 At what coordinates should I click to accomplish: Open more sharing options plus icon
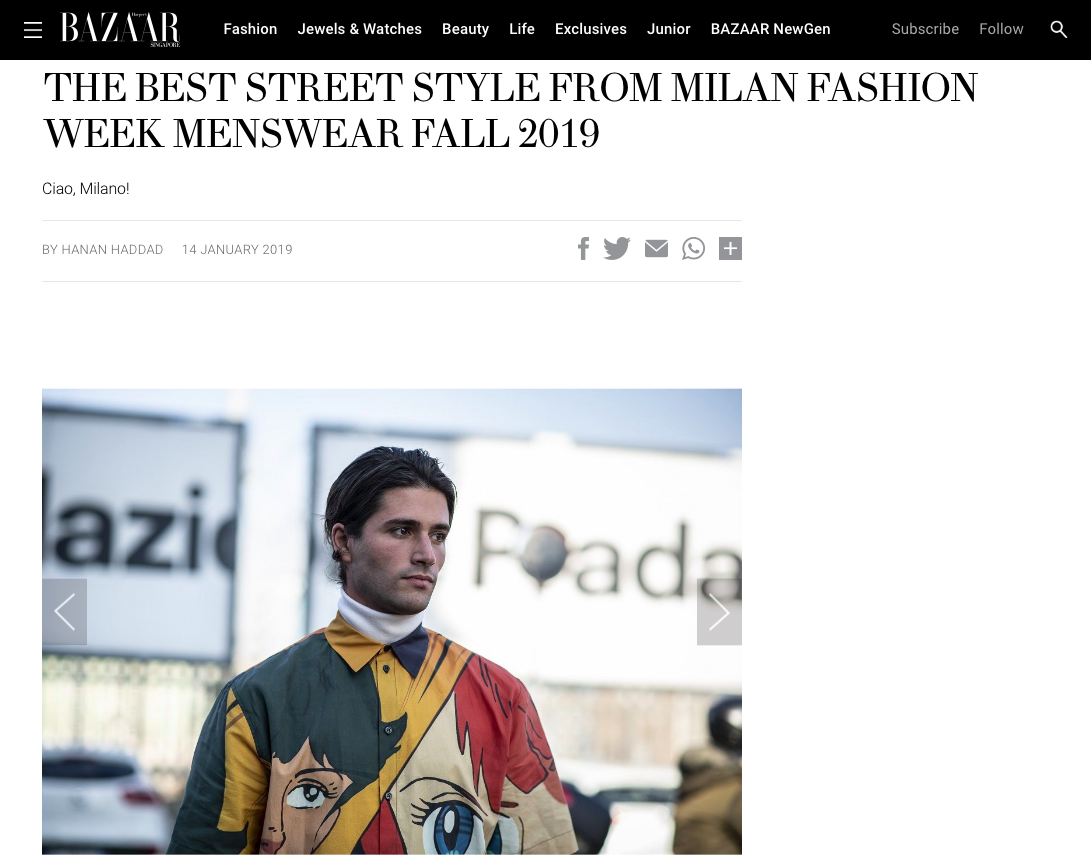(x=730, y=249)
